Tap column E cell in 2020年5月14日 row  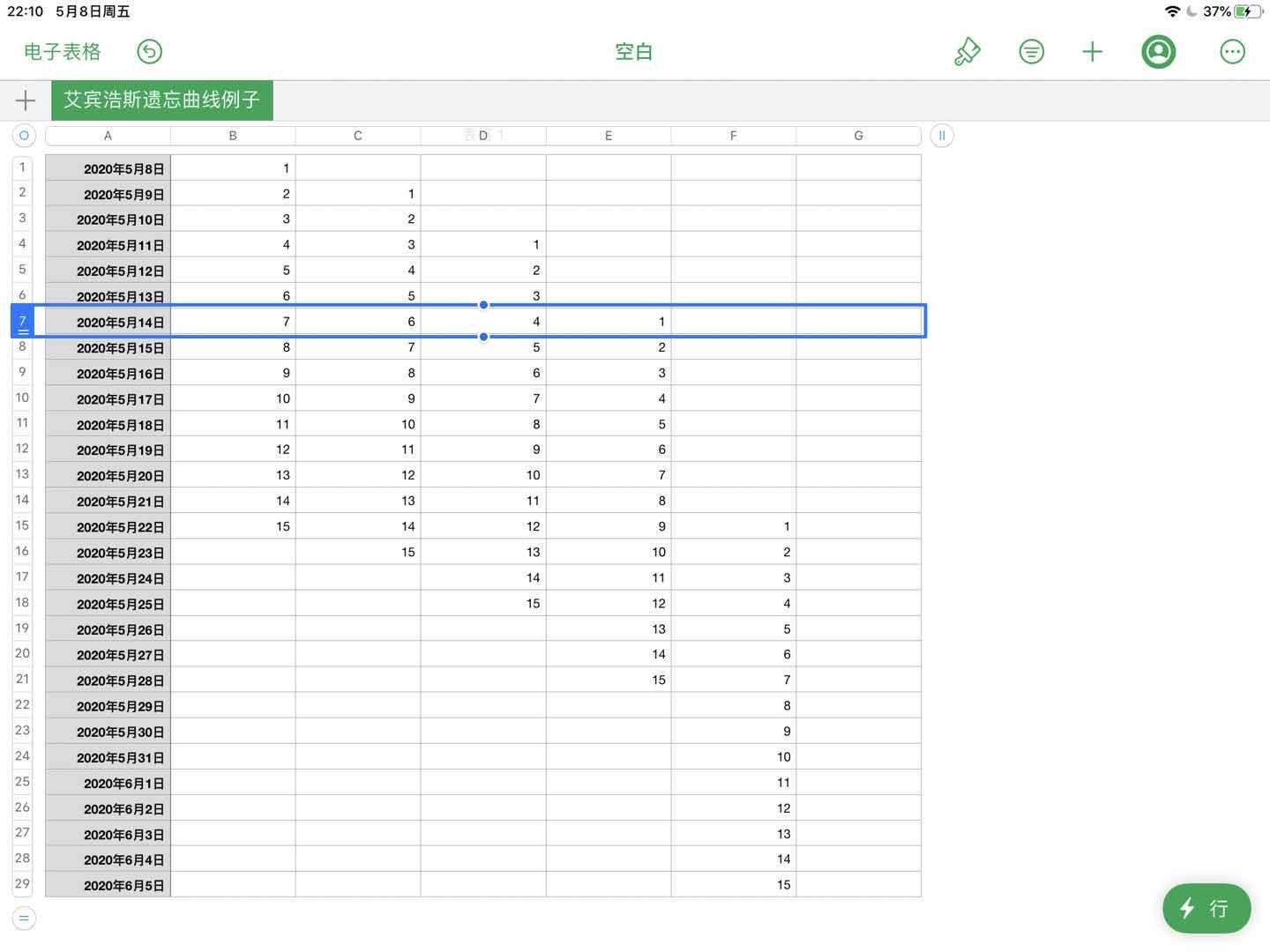tap(609, 322)
